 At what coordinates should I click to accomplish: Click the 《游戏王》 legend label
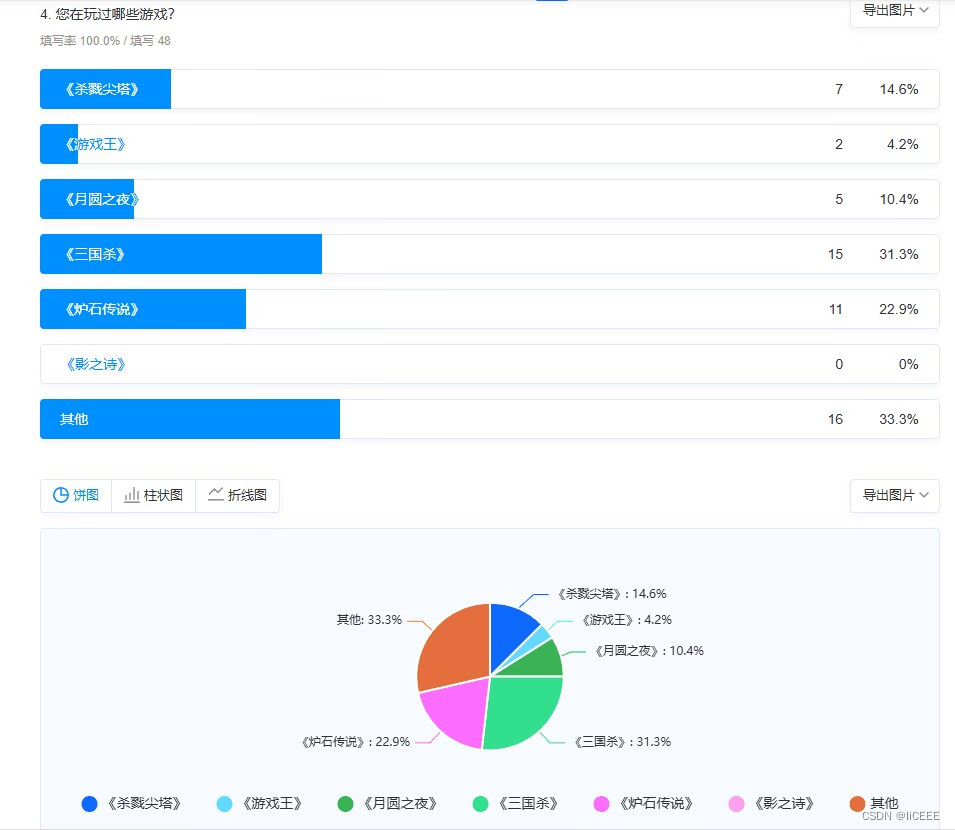[272, 804]
